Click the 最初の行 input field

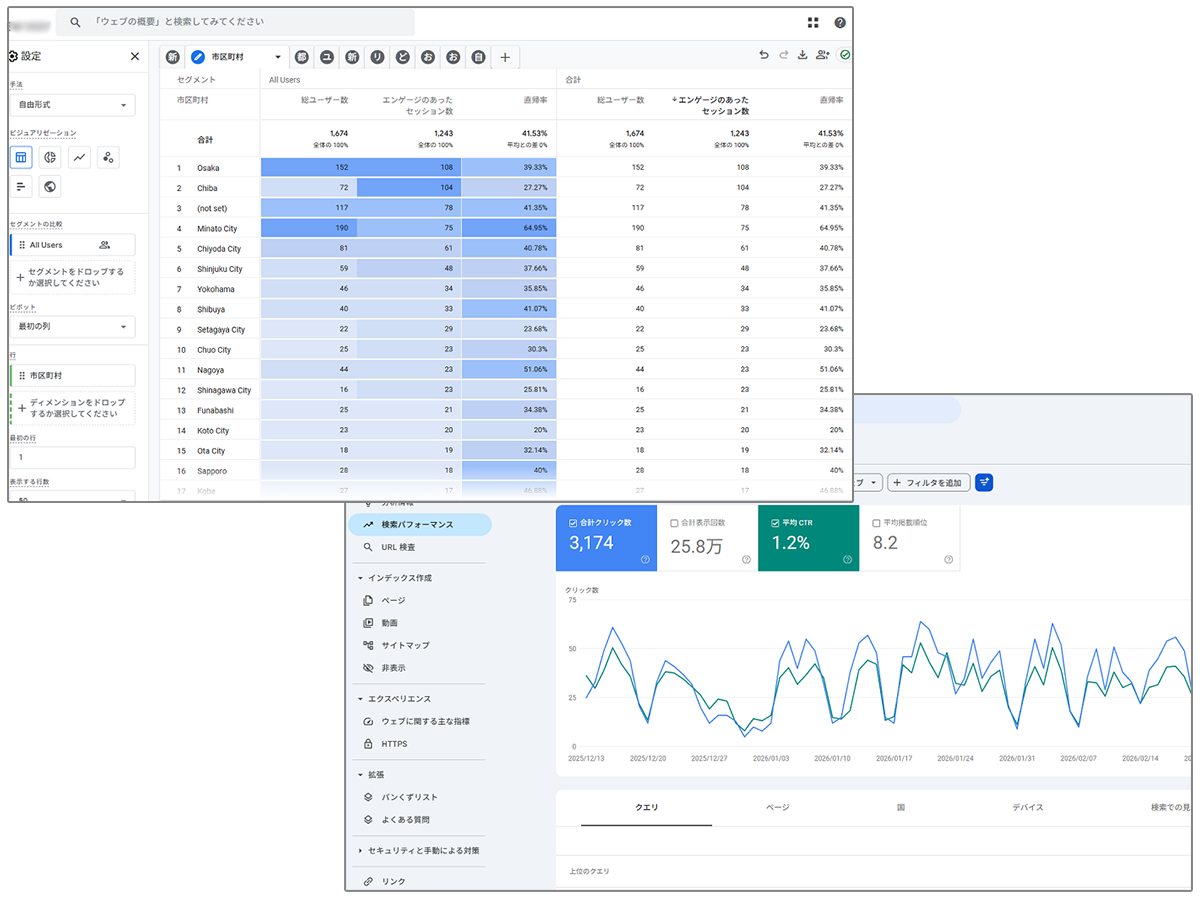coord(72,457)
